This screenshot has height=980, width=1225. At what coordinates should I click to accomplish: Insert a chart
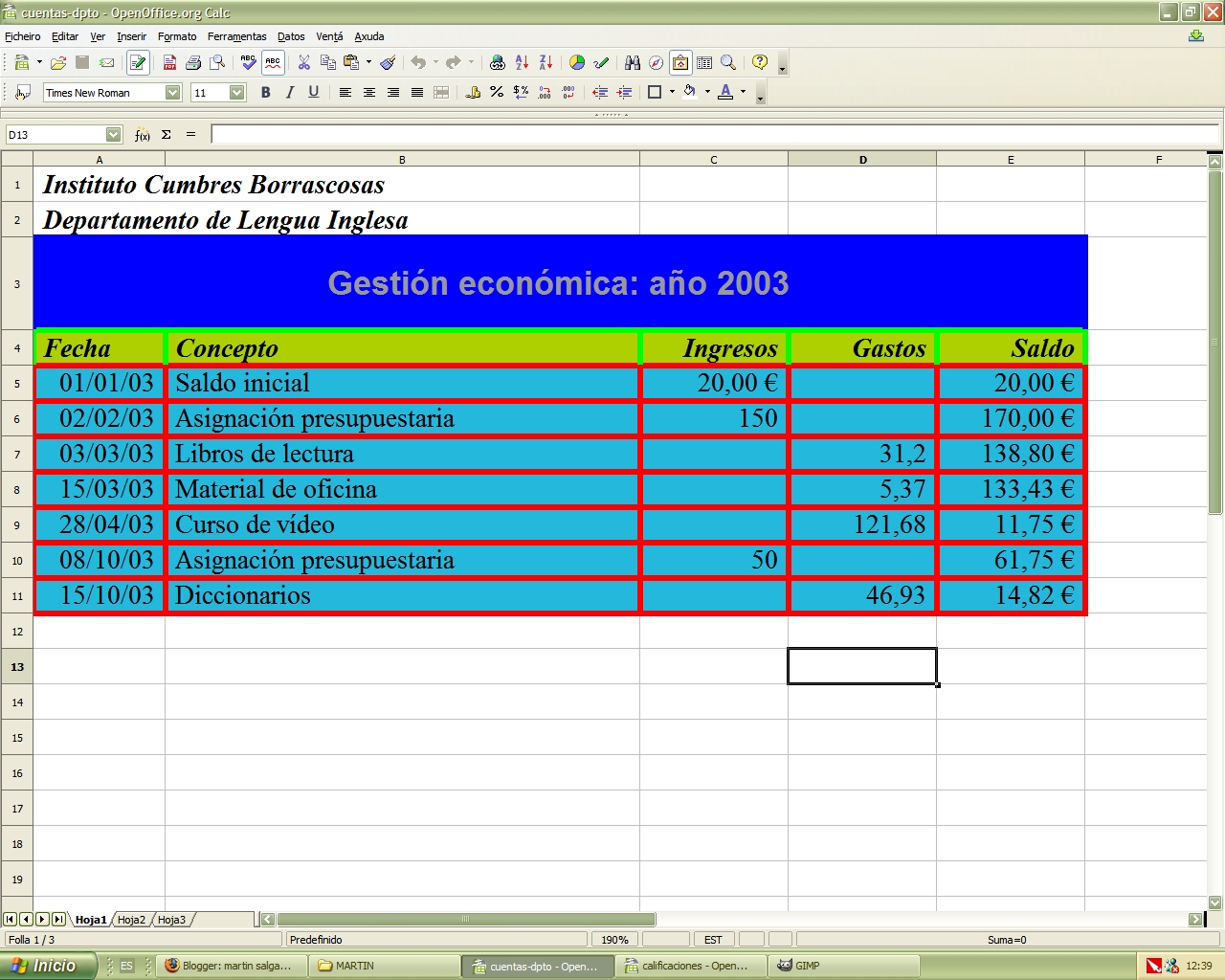click(x=576, y=62)
